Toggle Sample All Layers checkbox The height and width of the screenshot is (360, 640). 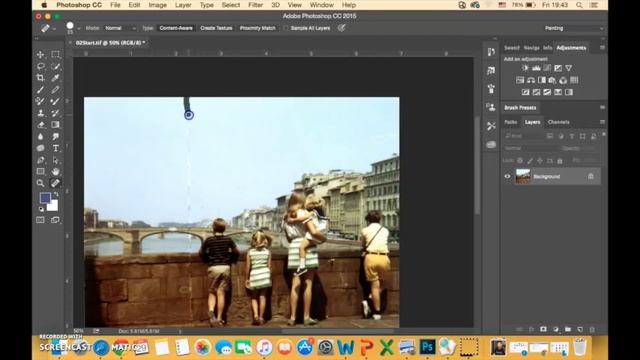click(x=286, y=28)
